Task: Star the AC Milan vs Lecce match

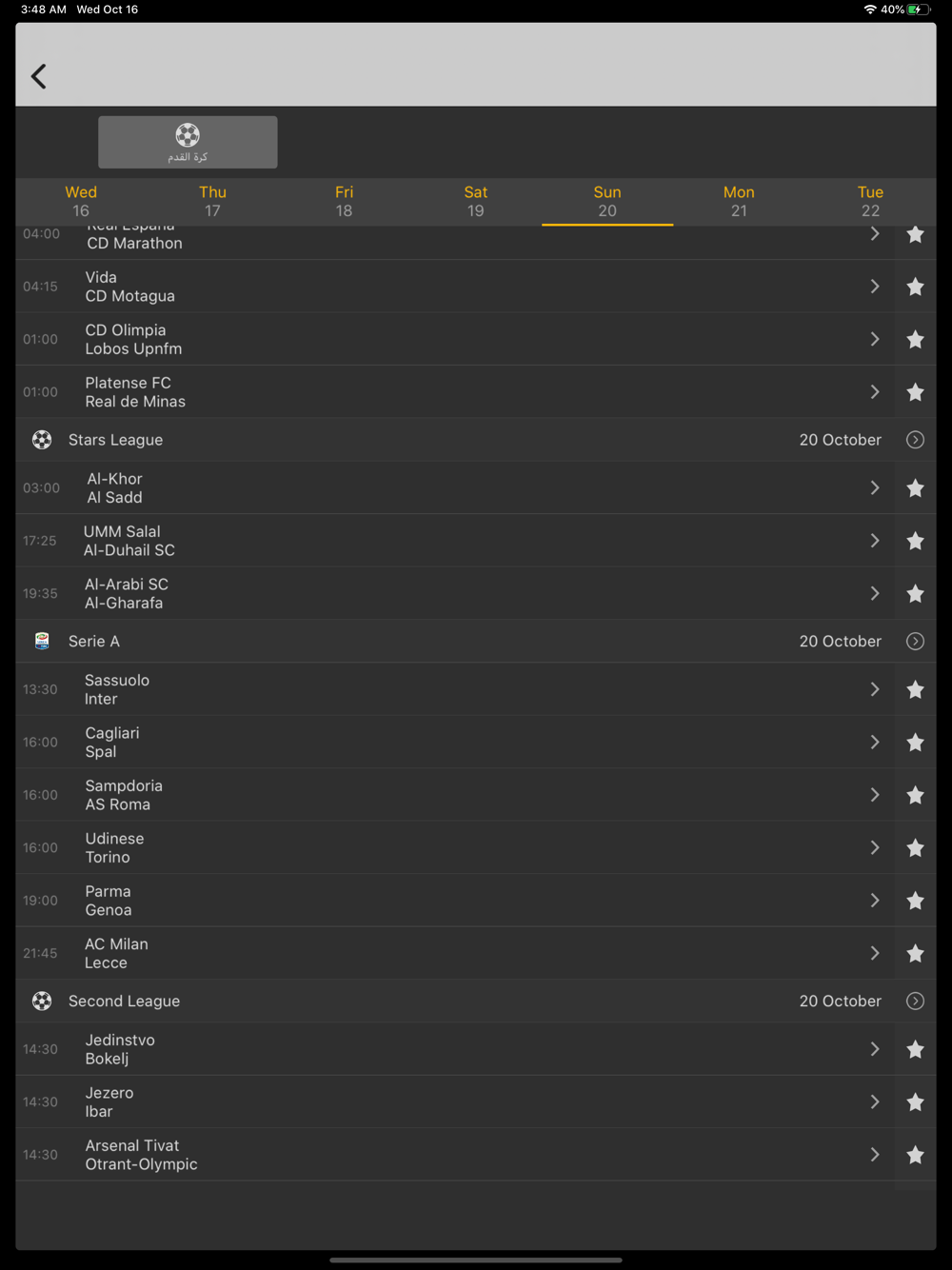Action: 915,953
